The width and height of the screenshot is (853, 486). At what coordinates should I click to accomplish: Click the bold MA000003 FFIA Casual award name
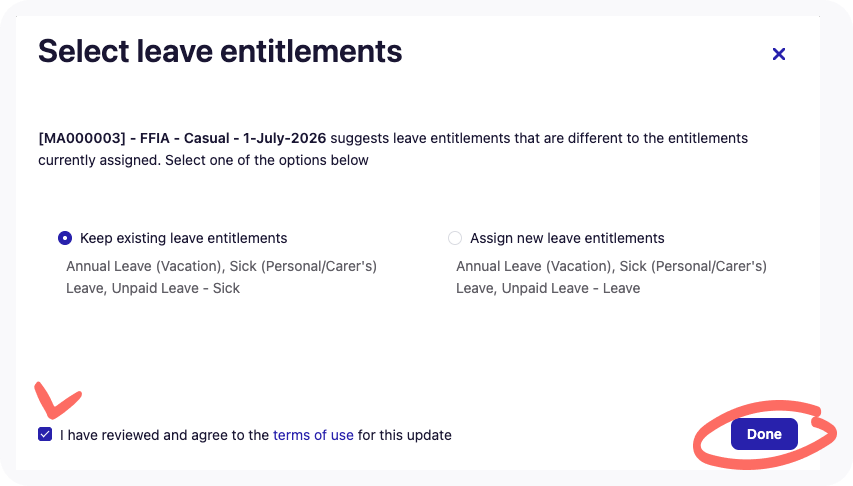pos(182,138)
